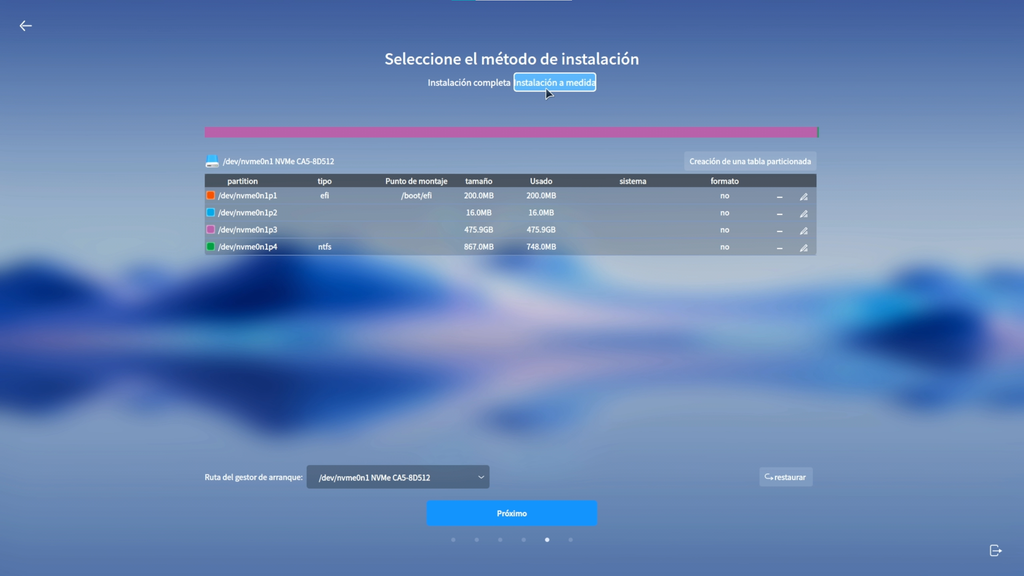Go back with the left arrow icon
The width and height of the screenshot is (1024, 576).
(x=25, y=26)
